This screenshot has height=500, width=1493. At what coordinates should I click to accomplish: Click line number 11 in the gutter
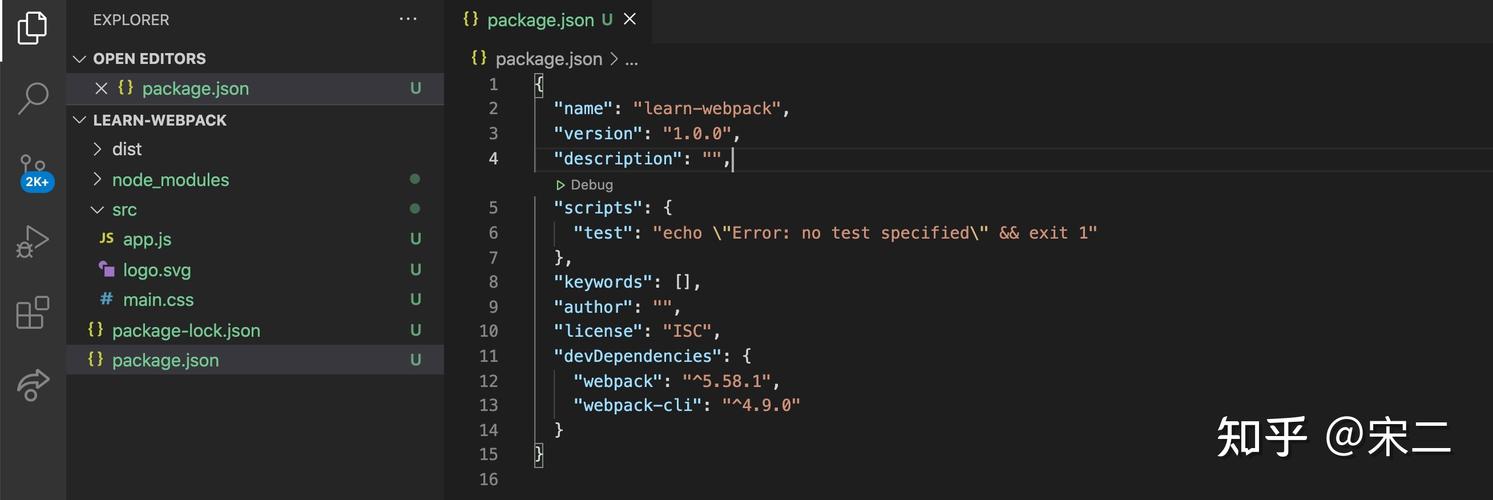tap(488, 356)
